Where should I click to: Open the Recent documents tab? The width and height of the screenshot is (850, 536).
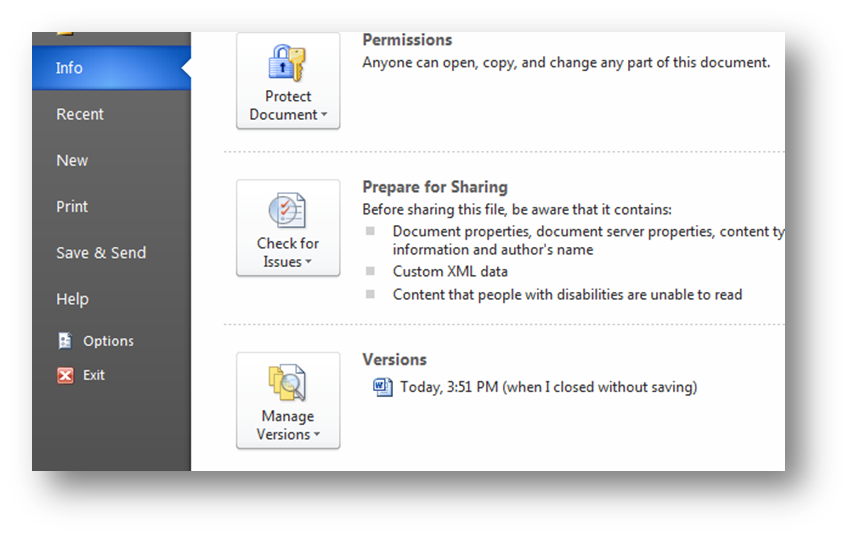[111, 114]
